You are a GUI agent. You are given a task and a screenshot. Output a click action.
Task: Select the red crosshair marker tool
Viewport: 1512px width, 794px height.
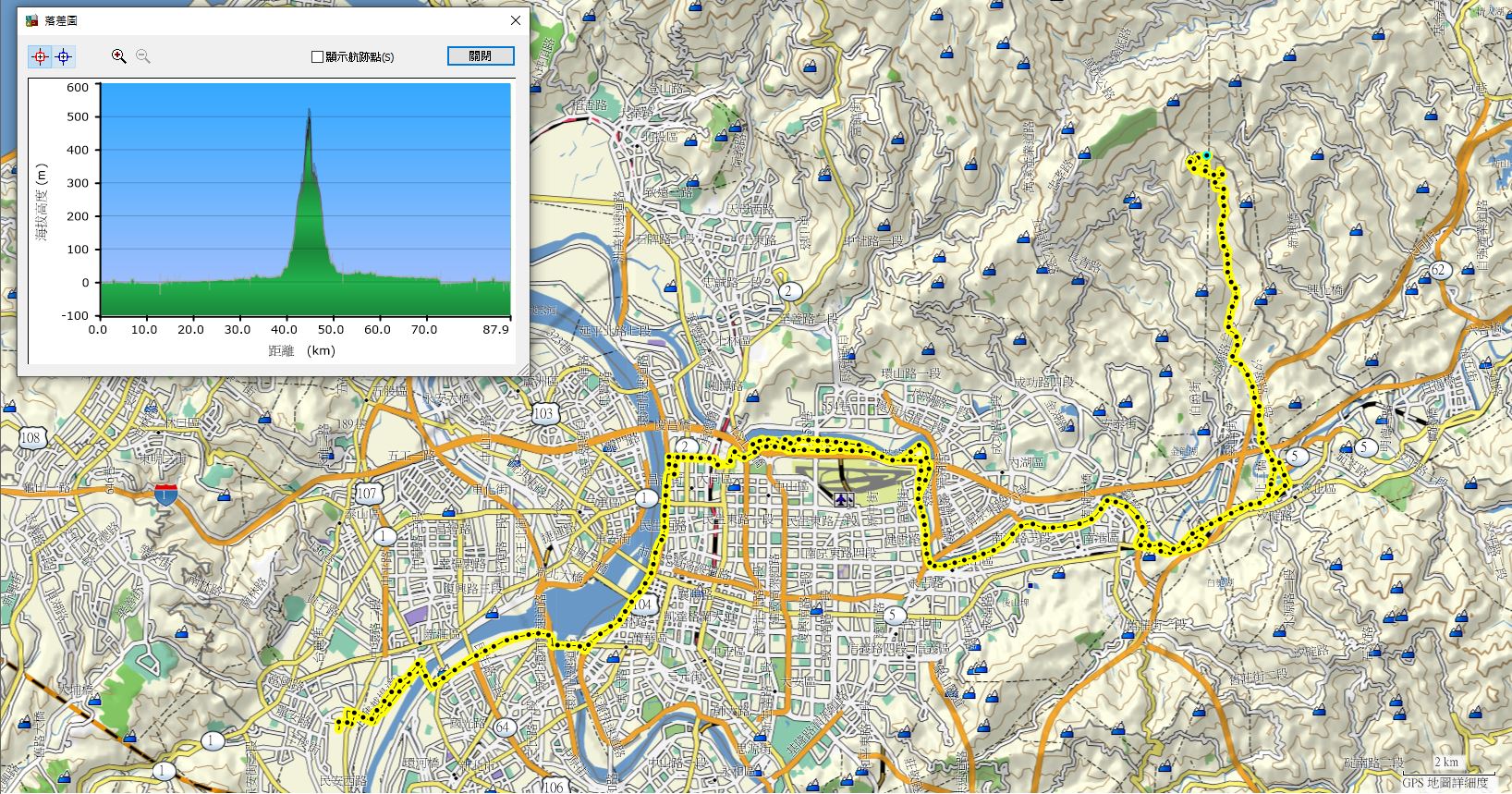pyautogui.click(x=40, y=56)
